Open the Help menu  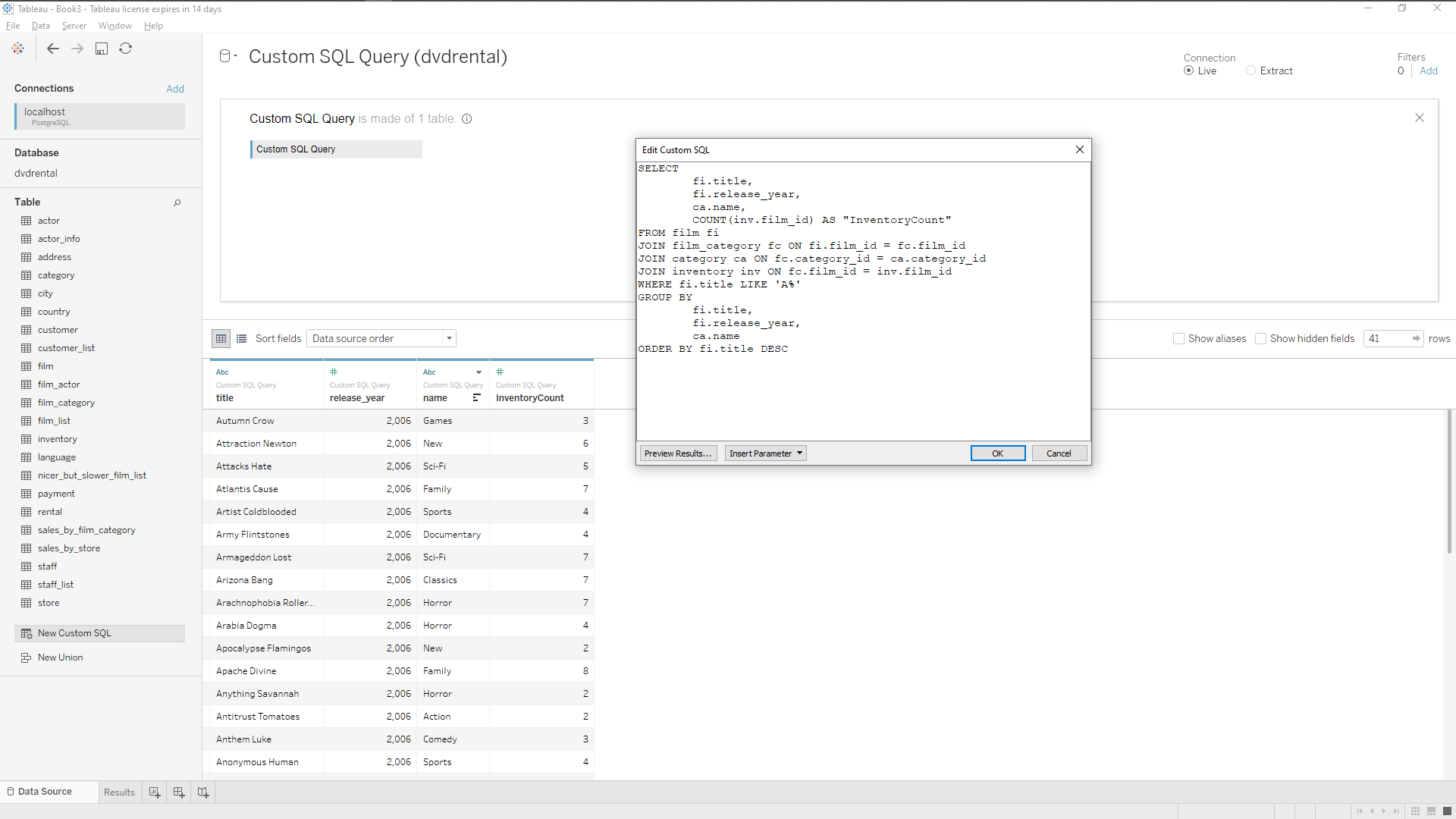153,26
